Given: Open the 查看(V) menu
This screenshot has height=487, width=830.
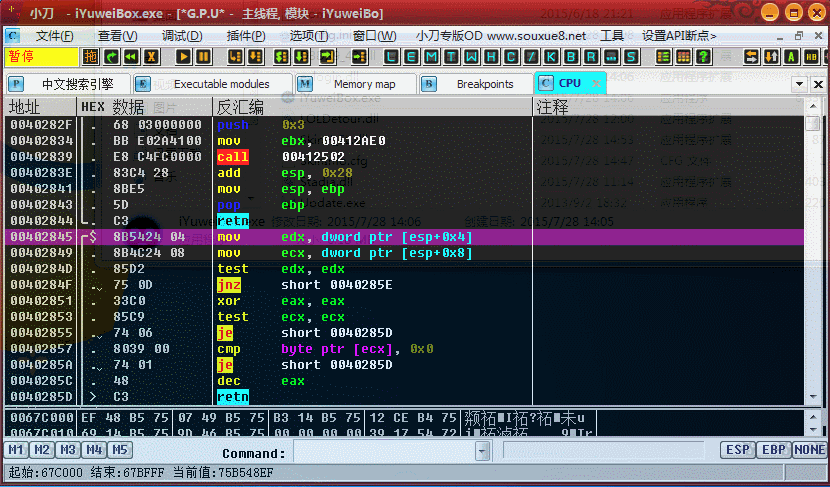Looking at the screenshot, I should (x=118, y=36).
